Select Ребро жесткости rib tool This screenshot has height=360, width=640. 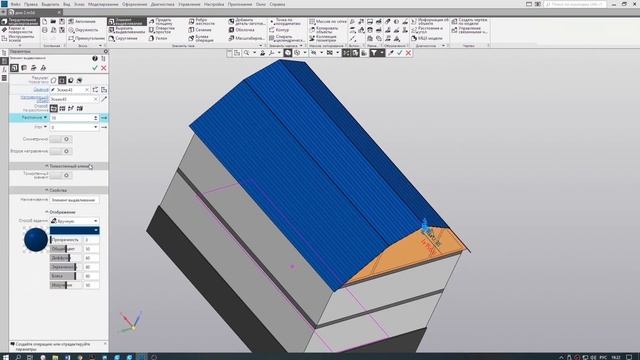pos(202,22)
